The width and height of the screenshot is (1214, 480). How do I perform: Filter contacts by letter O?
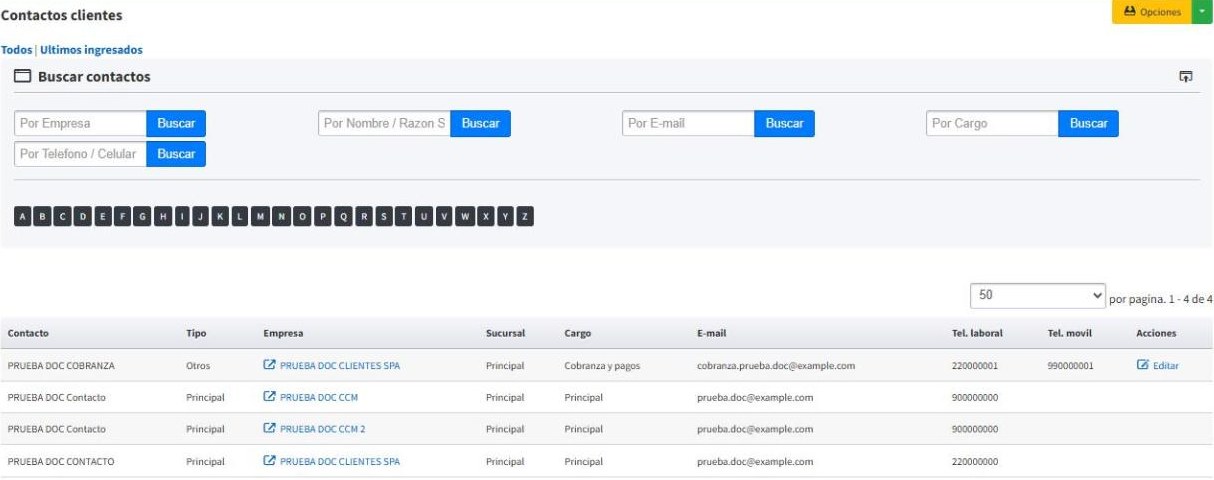click(x=303, y=216)
